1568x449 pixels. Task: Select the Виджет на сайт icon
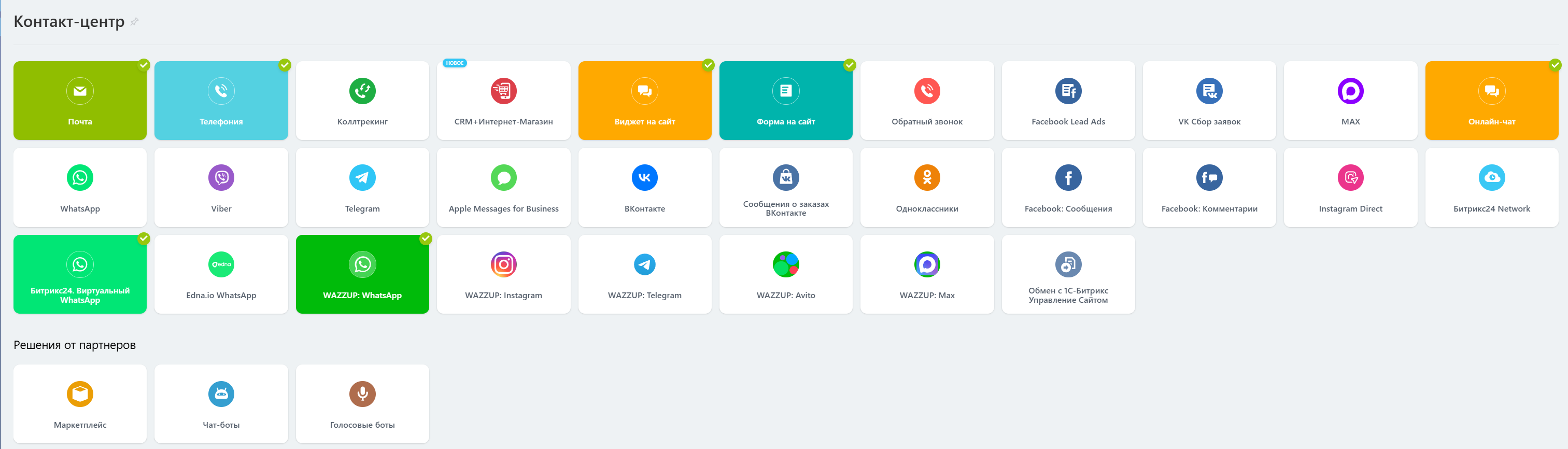[x=645, y=91]
